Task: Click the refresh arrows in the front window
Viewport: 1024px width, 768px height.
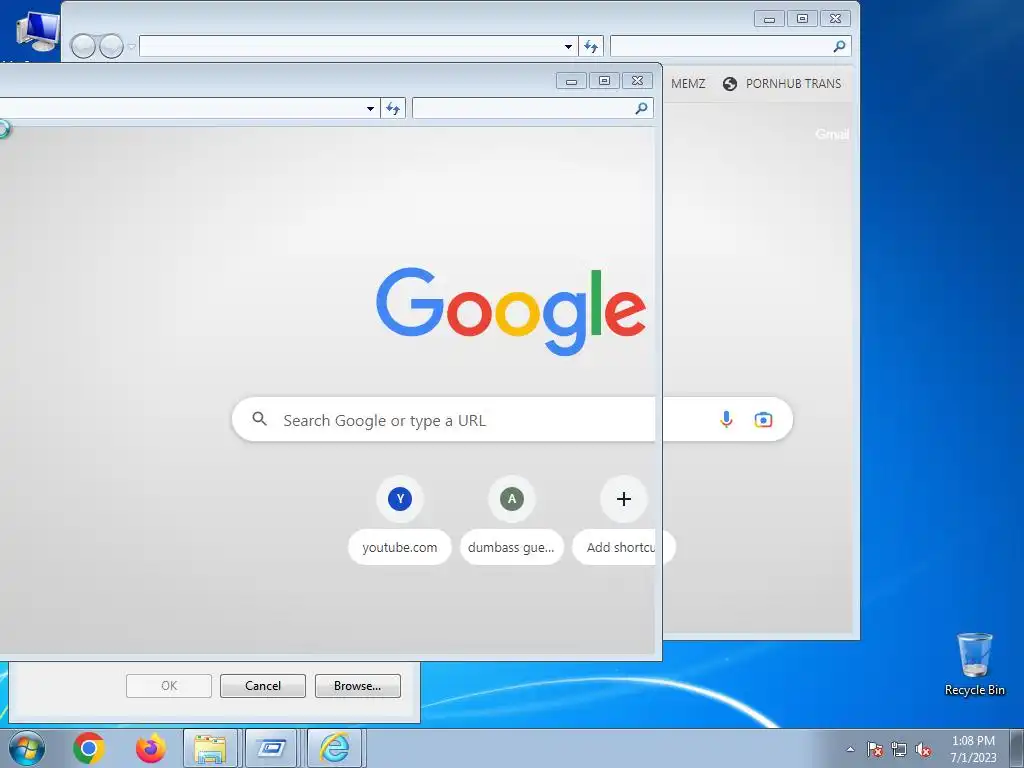Action: pos(393,108)
